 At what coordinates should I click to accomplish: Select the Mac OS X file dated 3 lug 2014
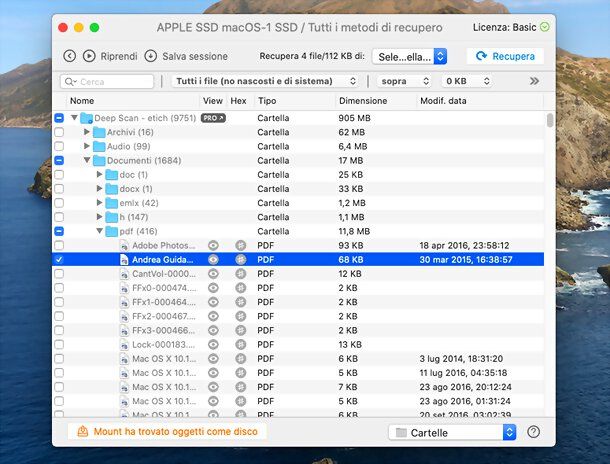298,359
